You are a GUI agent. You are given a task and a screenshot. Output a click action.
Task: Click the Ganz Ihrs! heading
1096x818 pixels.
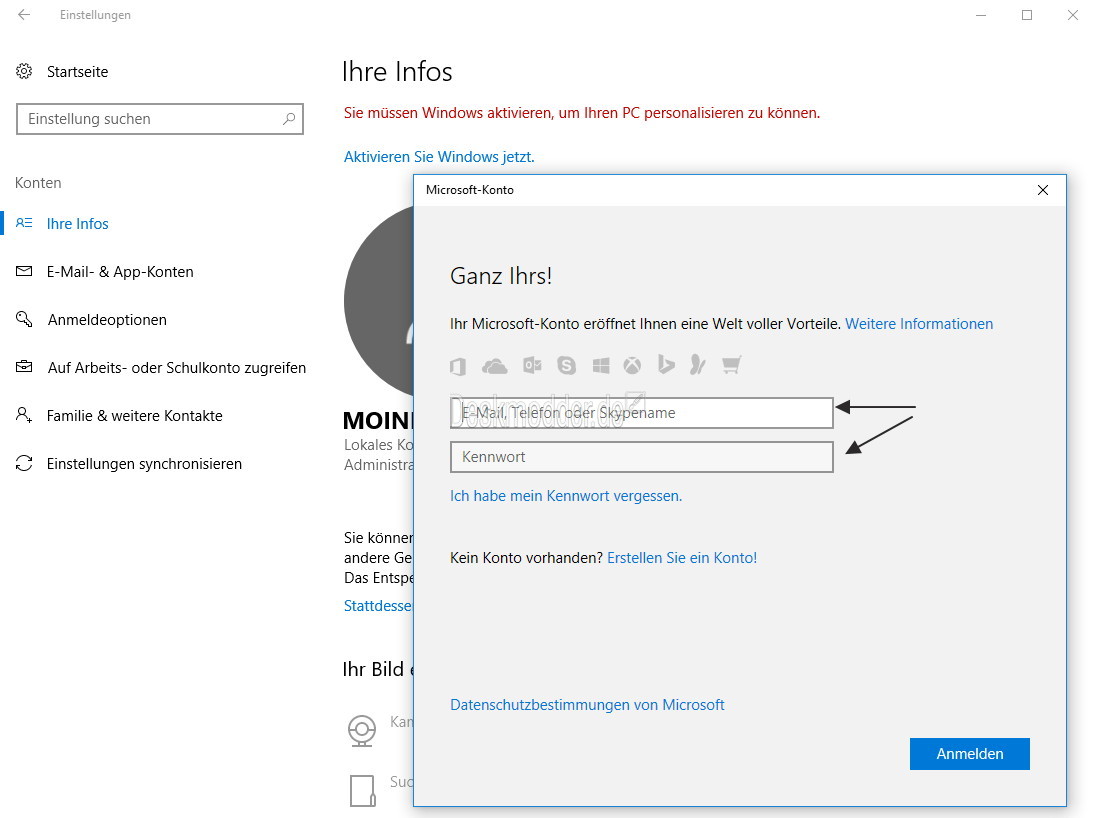click(501, 276)
